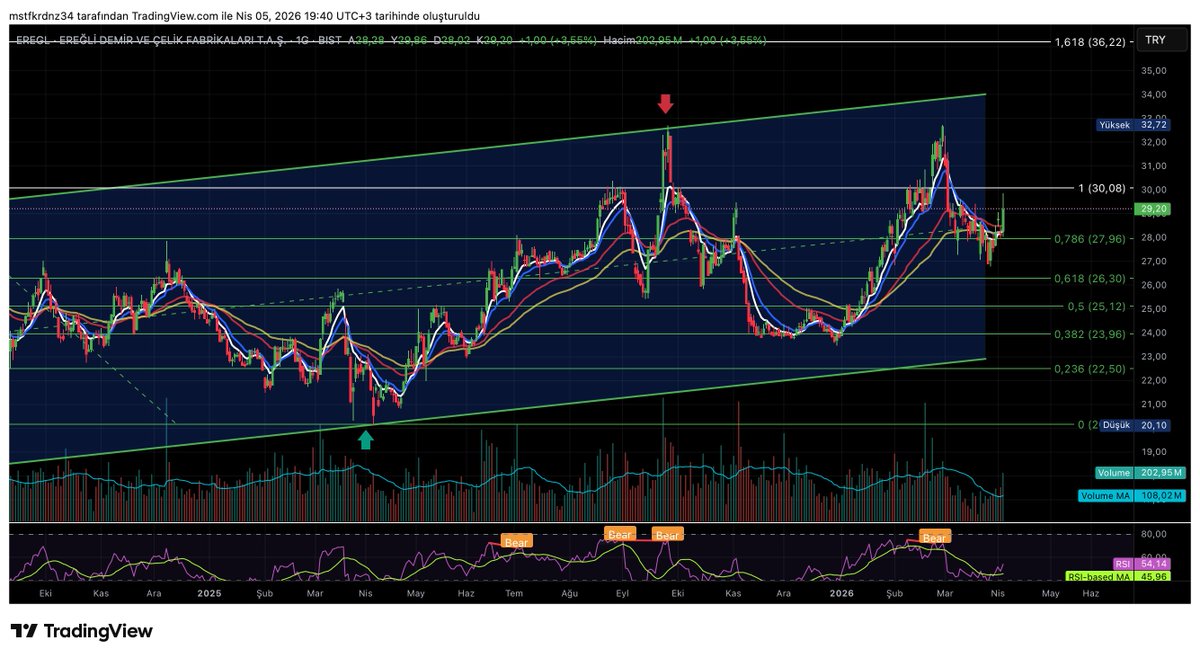This screenshot has width=1200, height=658.
Task: Click the 80,00 RSI axis label
Action: coord(1154,534)
